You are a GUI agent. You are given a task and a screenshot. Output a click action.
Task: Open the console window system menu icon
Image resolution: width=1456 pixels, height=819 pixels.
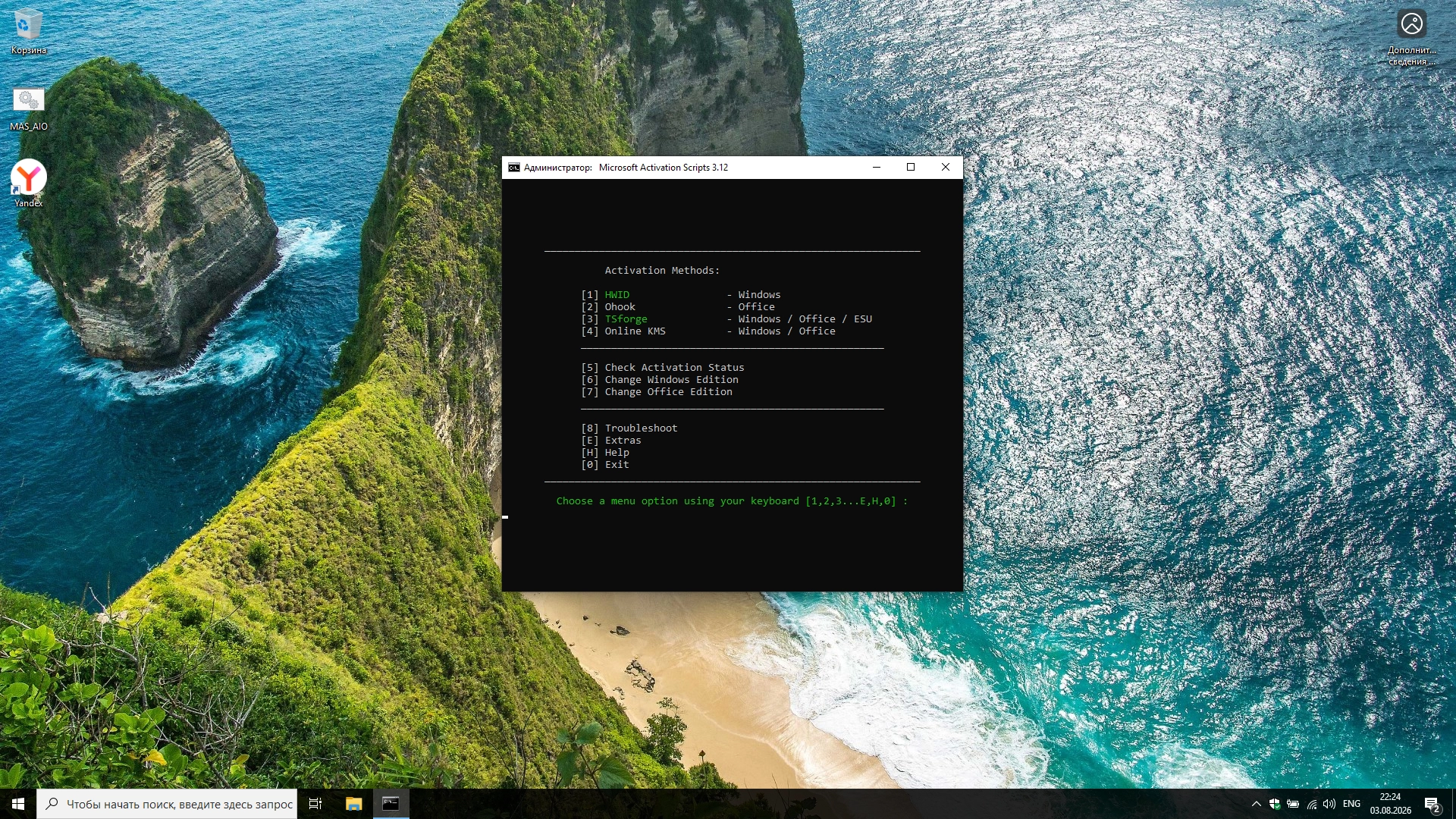pos(514,168)
